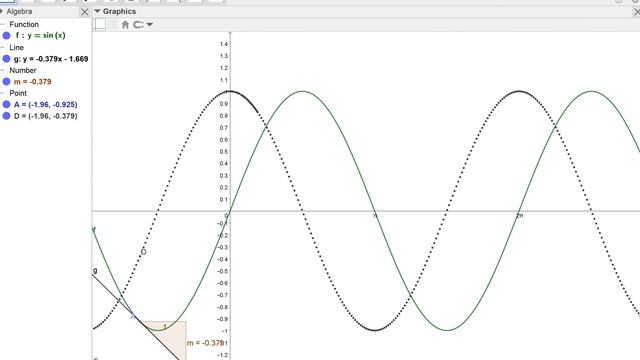Hide point A using its visibility circle

pos(6,104)
